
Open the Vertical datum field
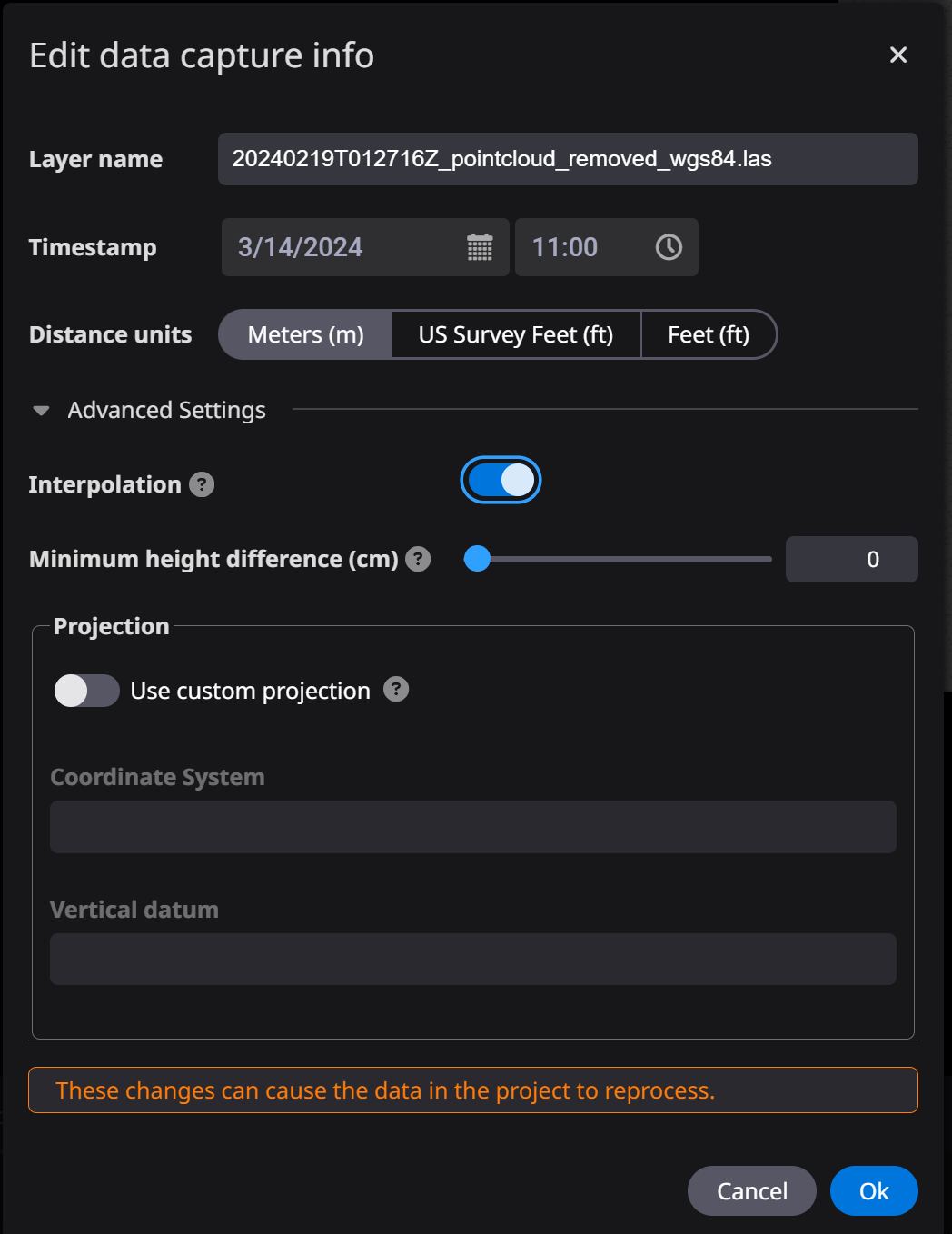(x=473, y=959)
